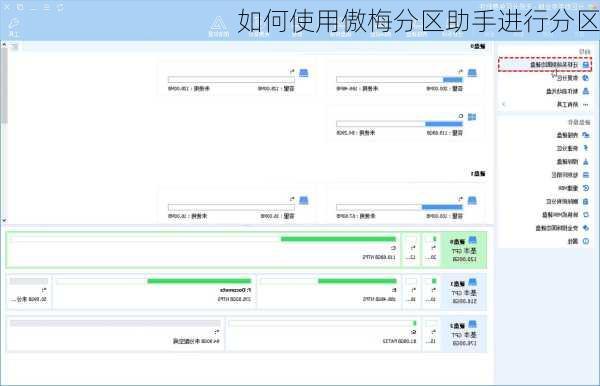The width and height of the screenshot is (600, 386).
Task: Select the 64.00GB unallocated space on Disk 2
Action: (116, 334)
